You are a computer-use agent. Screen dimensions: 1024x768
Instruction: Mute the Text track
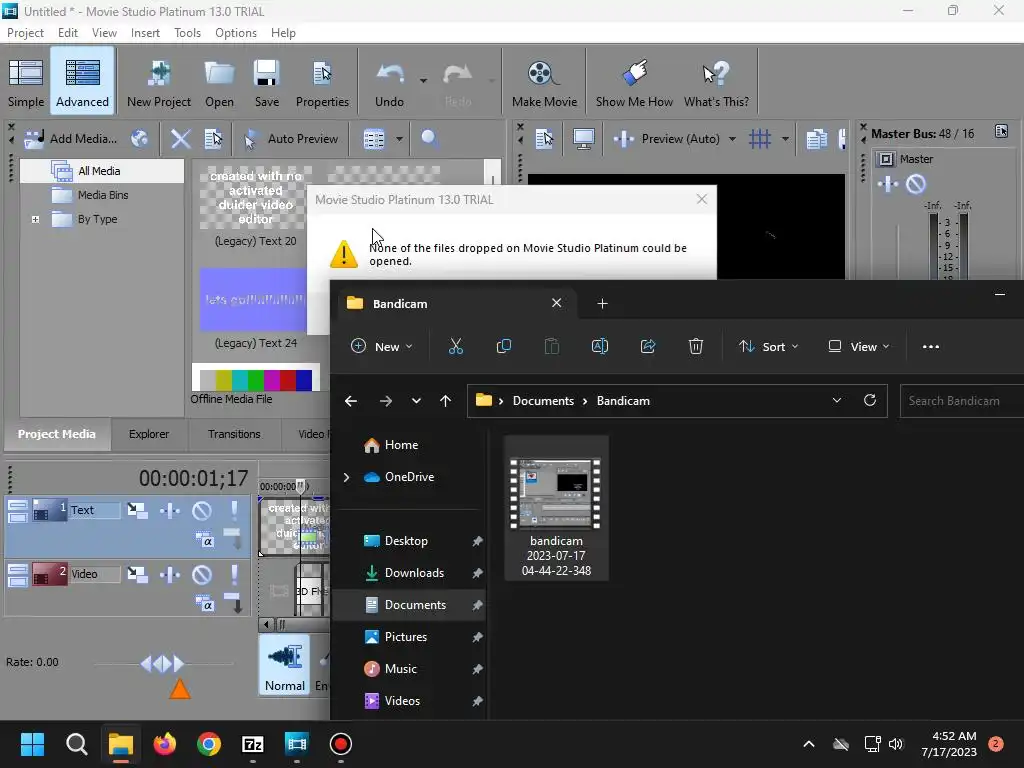point(202,510)
